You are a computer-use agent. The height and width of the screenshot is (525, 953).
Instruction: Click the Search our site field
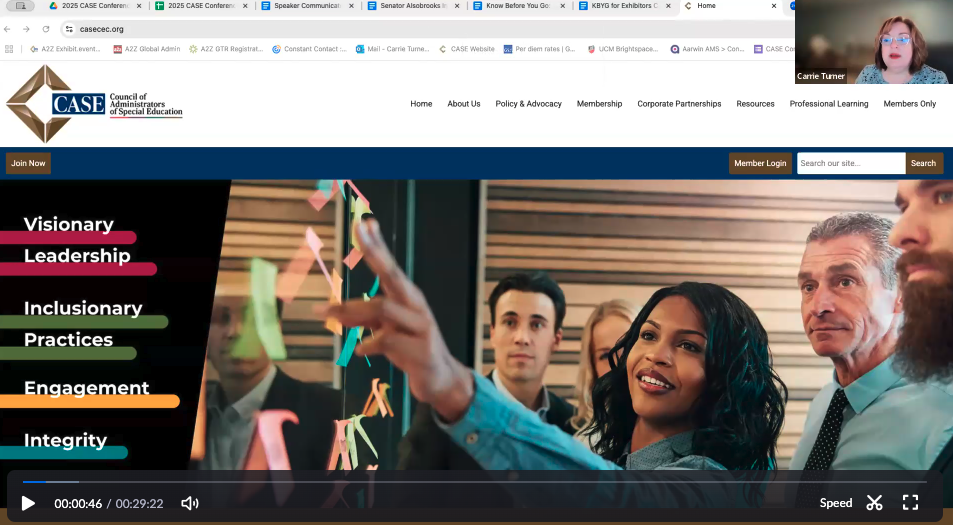pyautogui.click(x=850, y=163)
